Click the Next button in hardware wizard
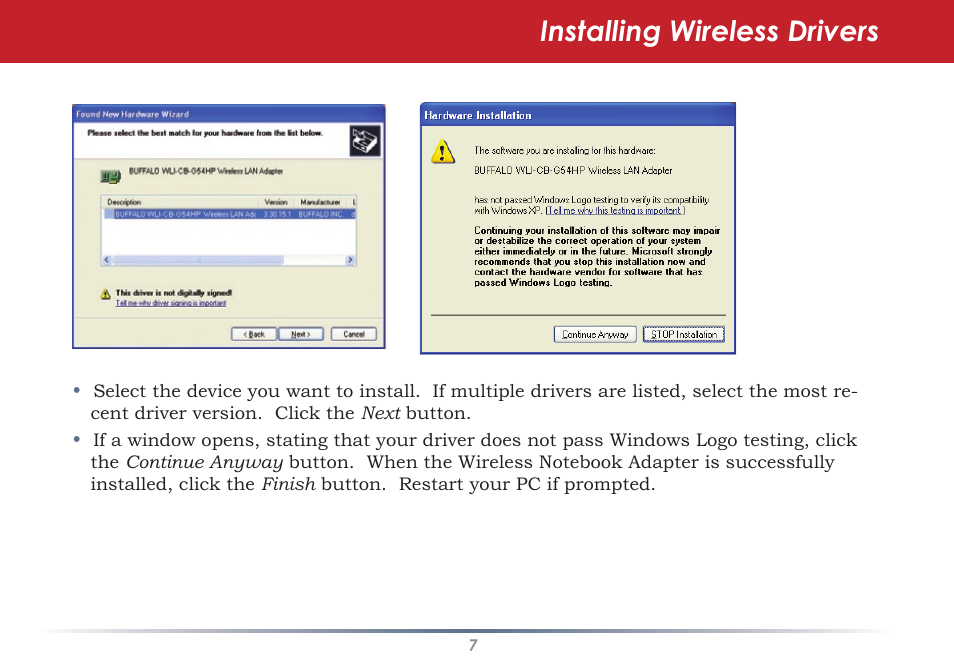The image size is (954, 661). click(x=301, y=334)
